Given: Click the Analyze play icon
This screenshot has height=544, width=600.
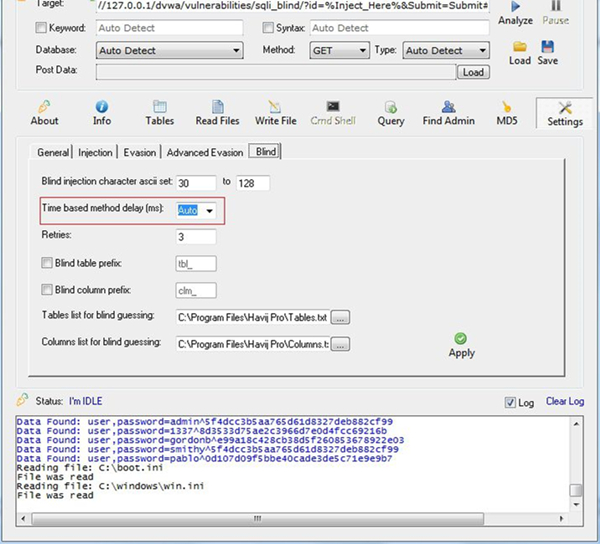Looking at the screenshot, I should pyautogui.click(x=515, y=6).
